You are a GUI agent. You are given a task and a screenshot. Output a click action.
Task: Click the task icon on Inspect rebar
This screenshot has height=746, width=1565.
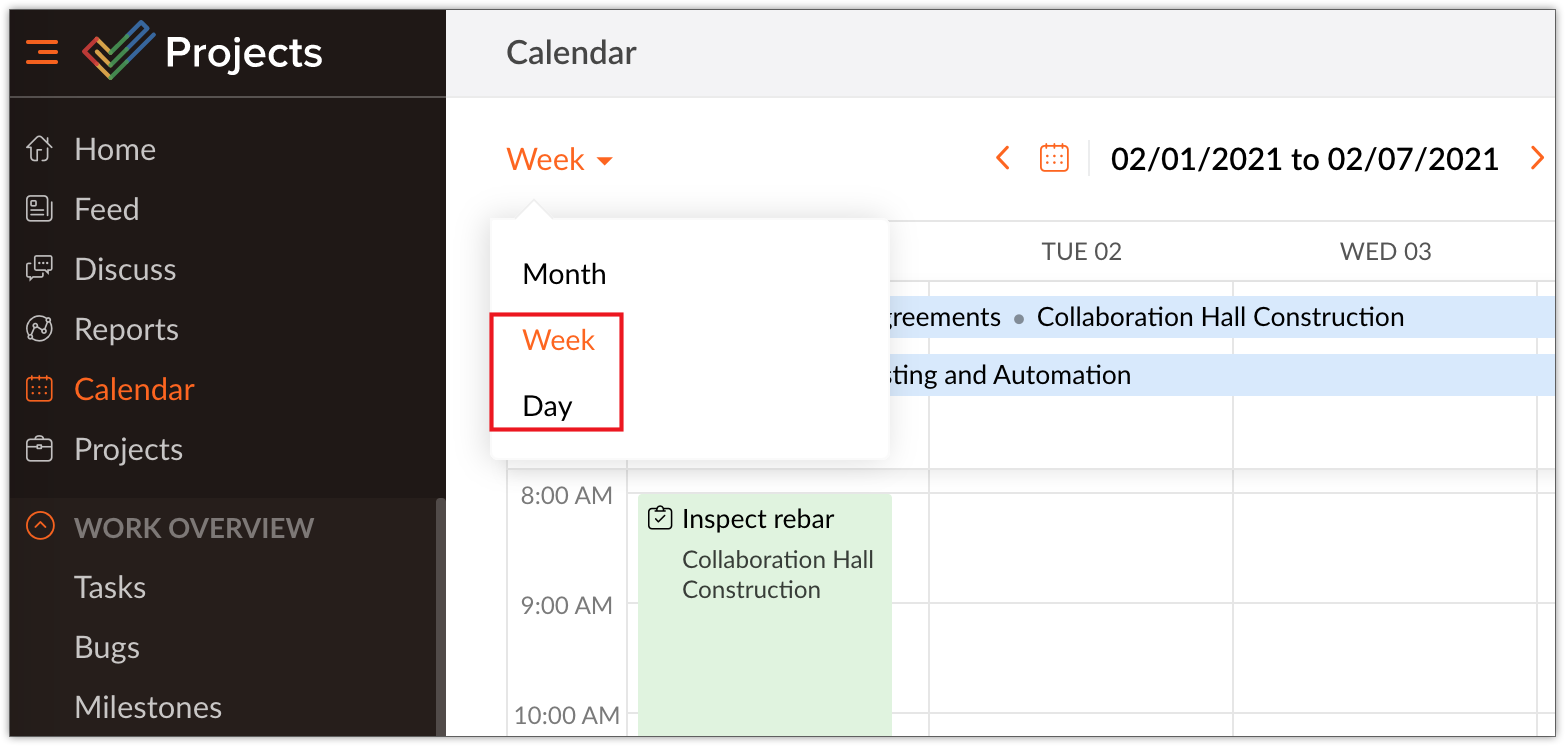point(659,518)
